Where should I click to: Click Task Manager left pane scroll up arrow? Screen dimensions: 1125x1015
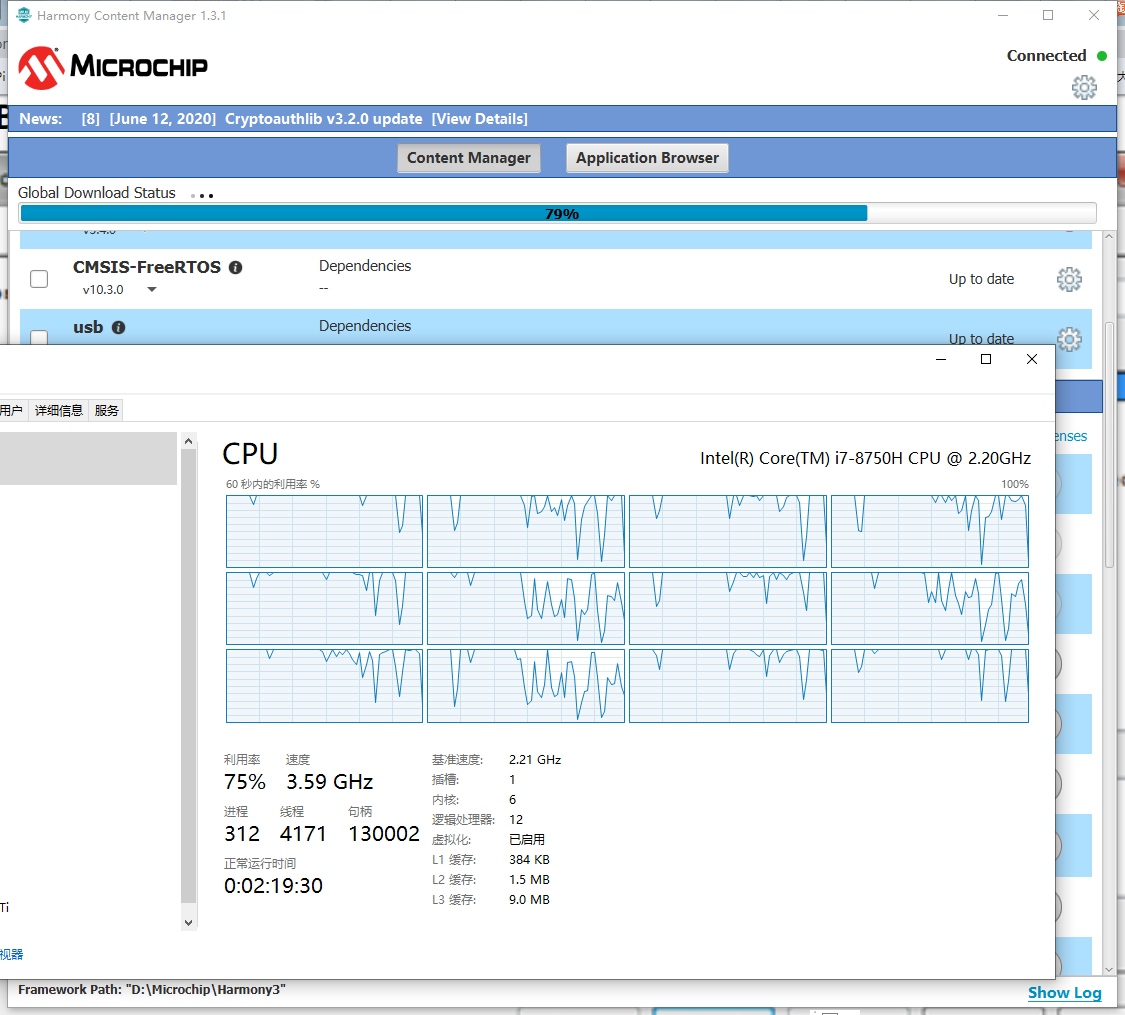(189, 441)
